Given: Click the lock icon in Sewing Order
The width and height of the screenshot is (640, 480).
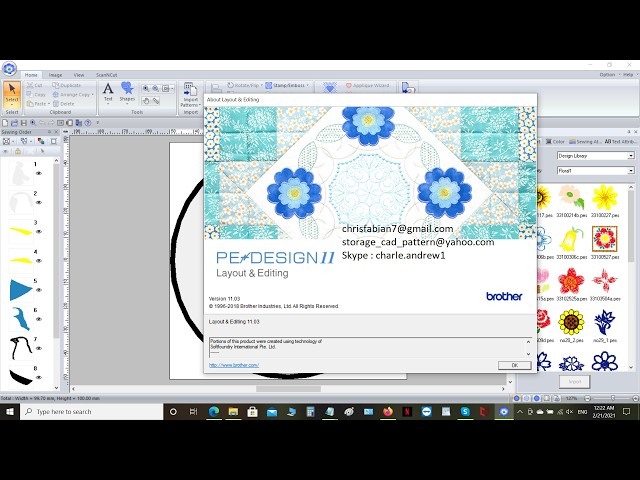Looking at the screenshot, I should (x=18, y=151).
